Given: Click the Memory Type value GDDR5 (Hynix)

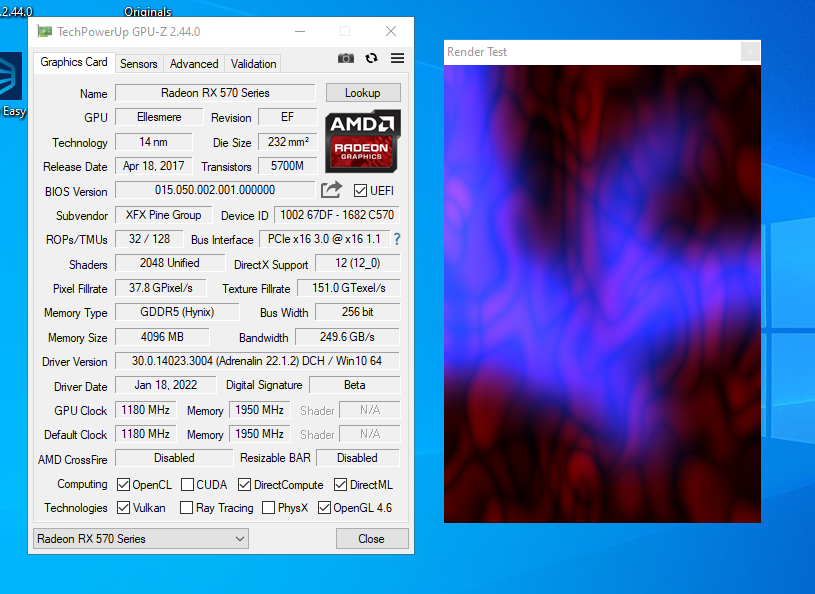Looking at the screenshot, I should pyautogui.click(x=177, y=312).
